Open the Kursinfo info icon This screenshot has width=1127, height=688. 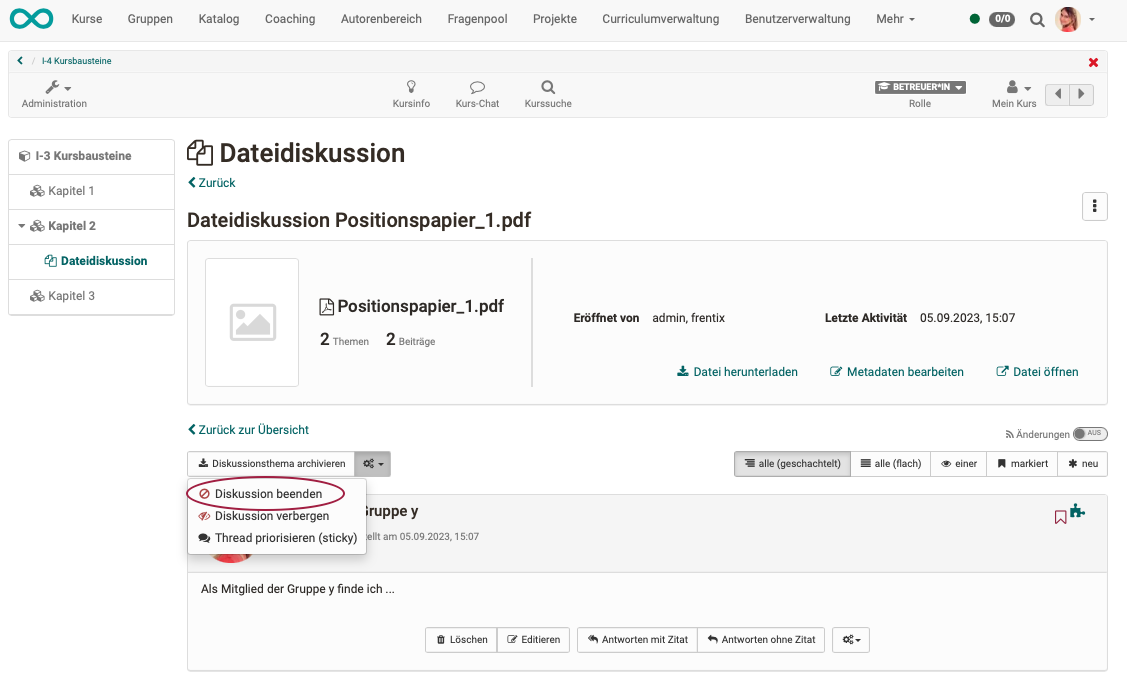click(x=411, y=89)
